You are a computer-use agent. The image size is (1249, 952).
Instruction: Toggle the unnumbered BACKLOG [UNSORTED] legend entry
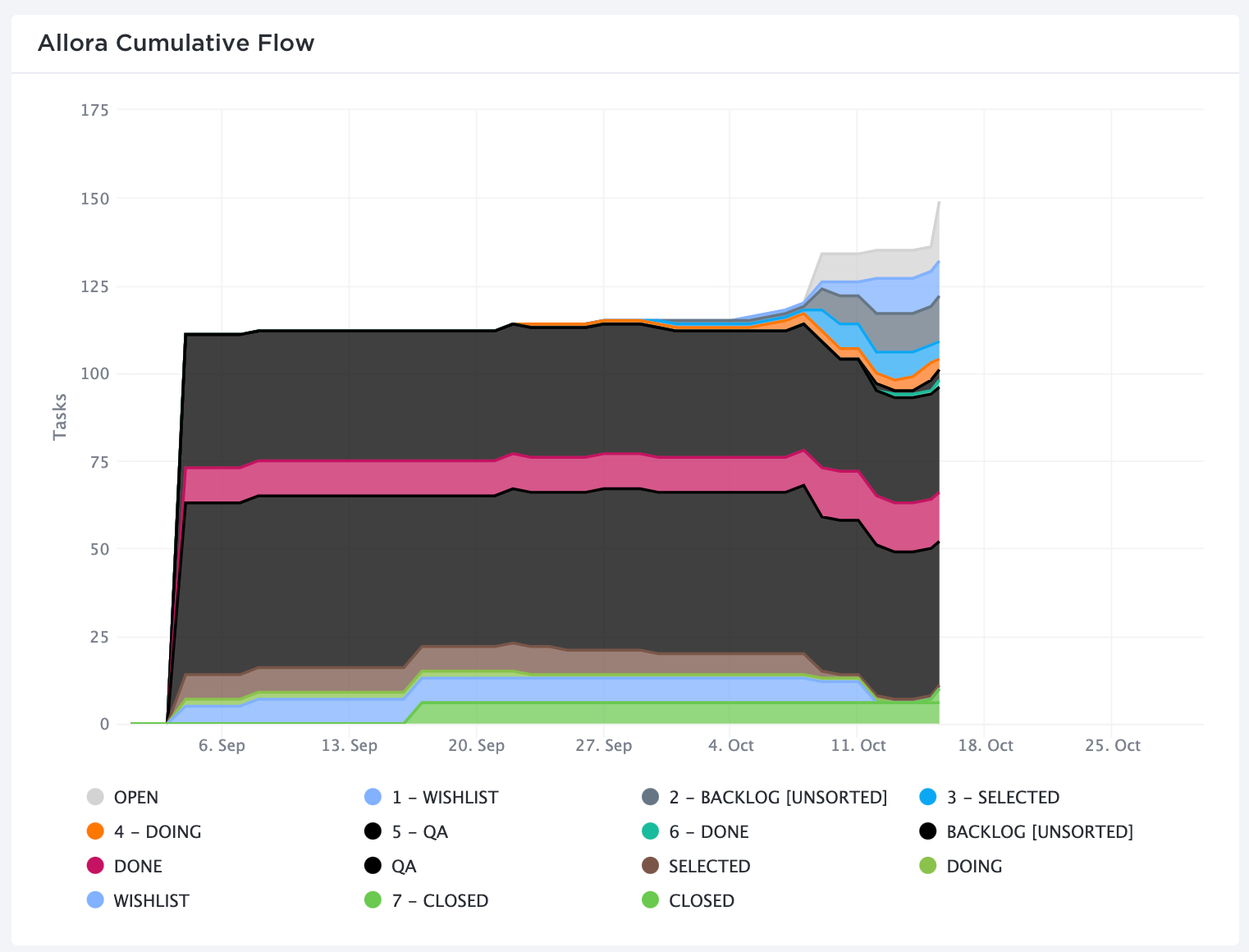click(1027, 831)
